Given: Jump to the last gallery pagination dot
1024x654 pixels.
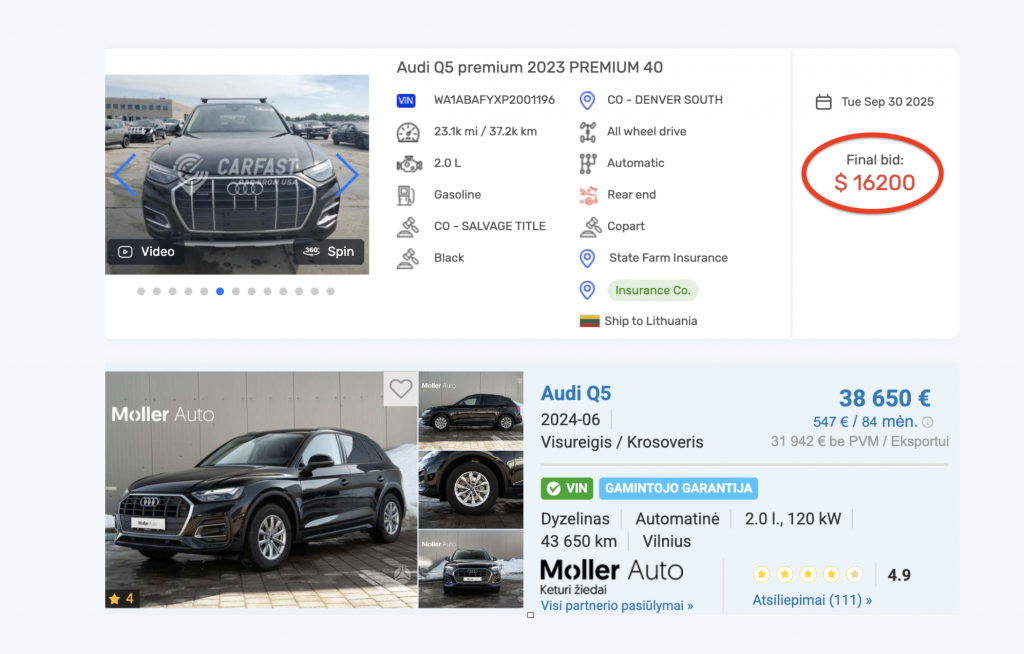Looking at the screenshot, I should 331,292.
